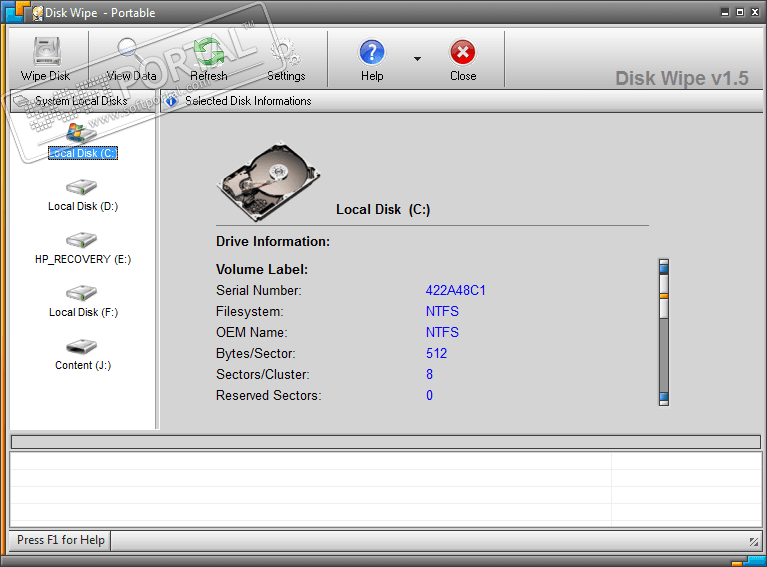Click Reserved Sectors value 0

[429, 396]
